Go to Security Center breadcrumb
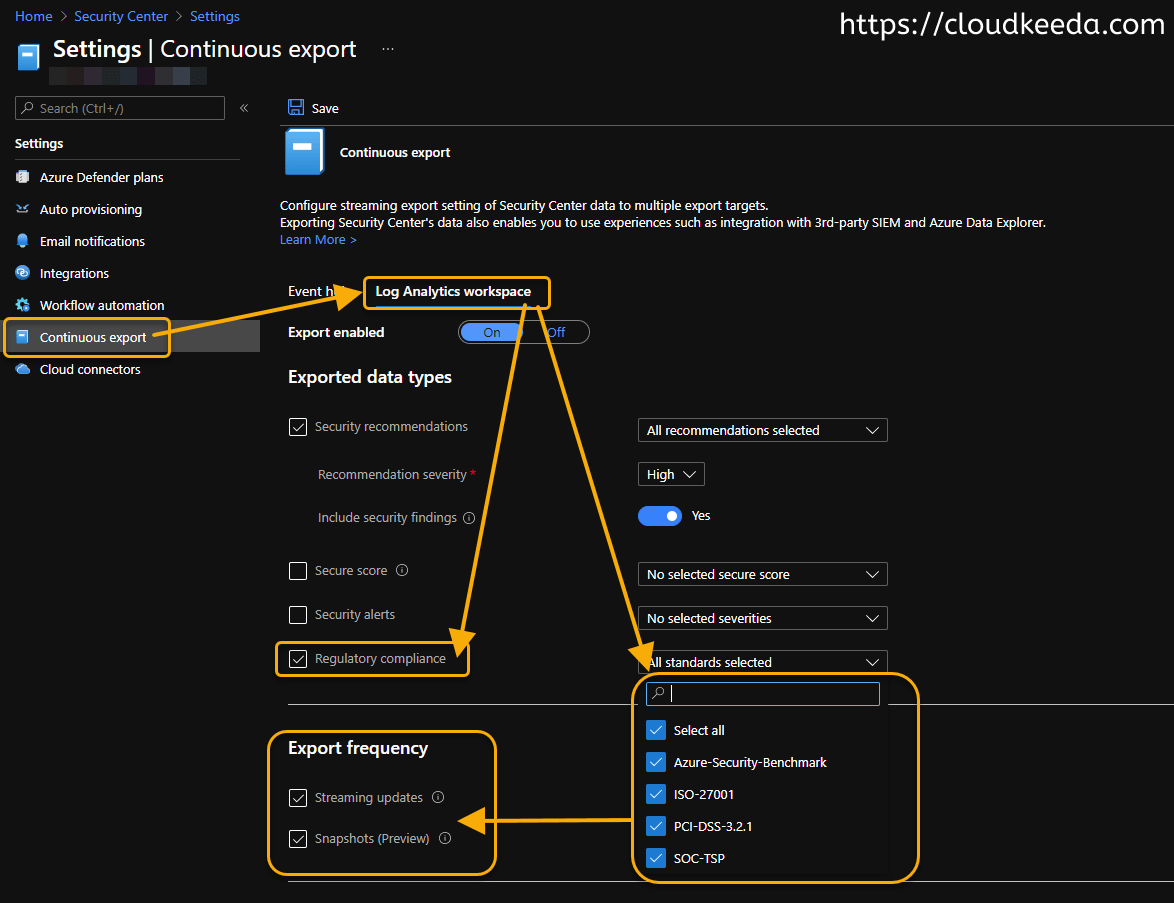 point(121,16)
